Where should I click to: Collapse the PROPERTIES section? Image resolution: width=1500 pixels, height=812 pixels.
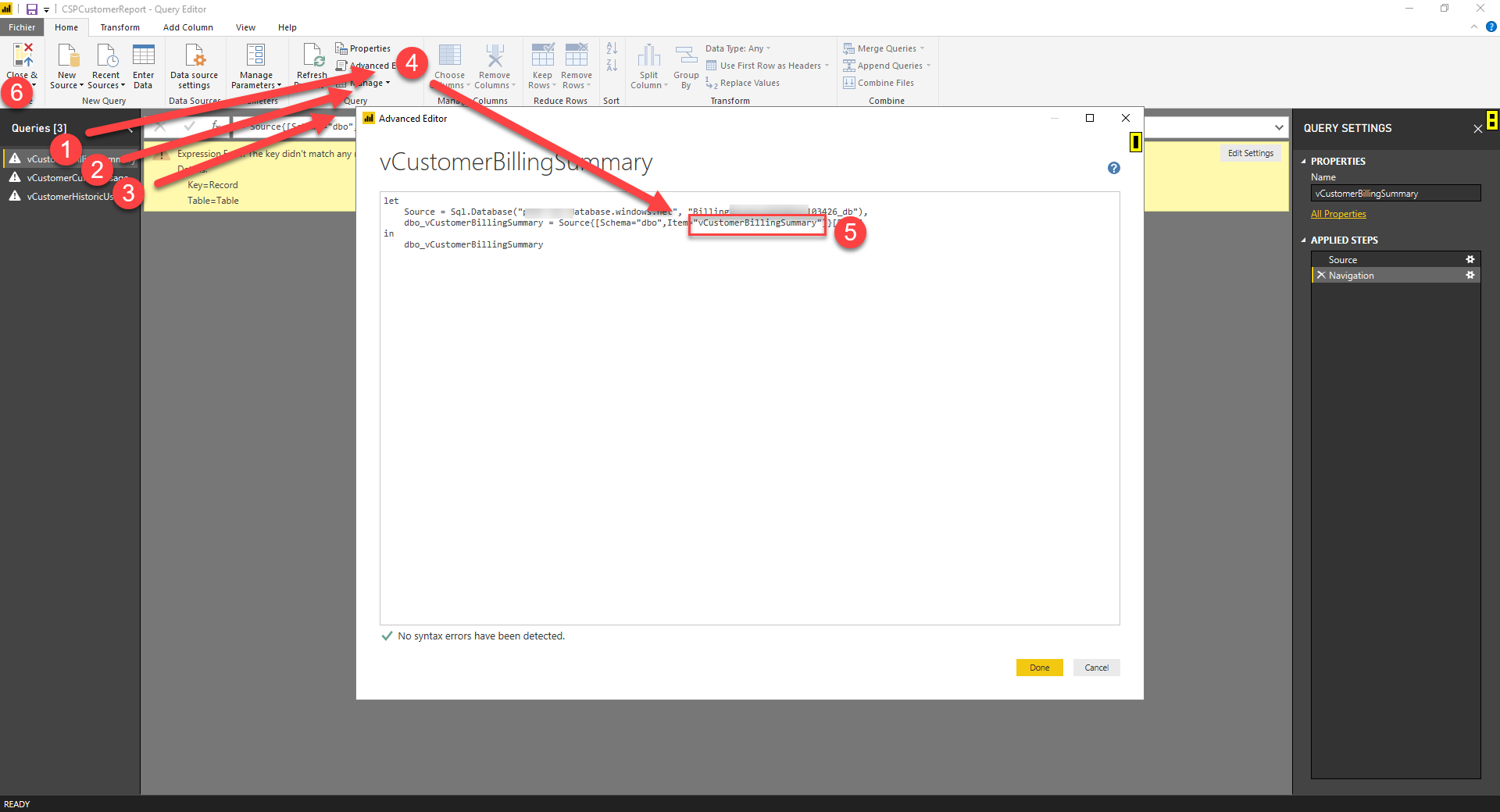tap(1303, 162)
